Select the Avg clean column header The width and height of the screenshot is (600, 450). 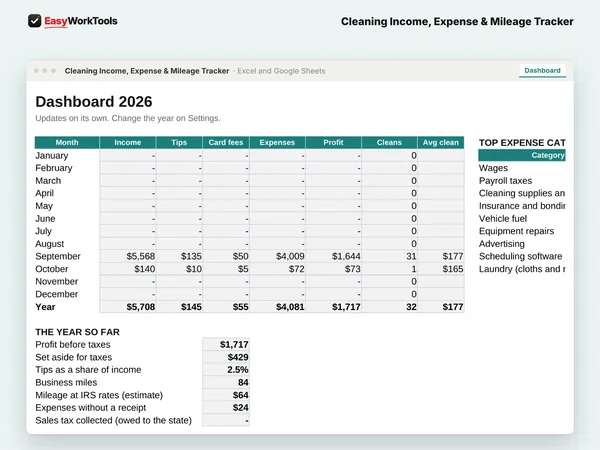441,142
